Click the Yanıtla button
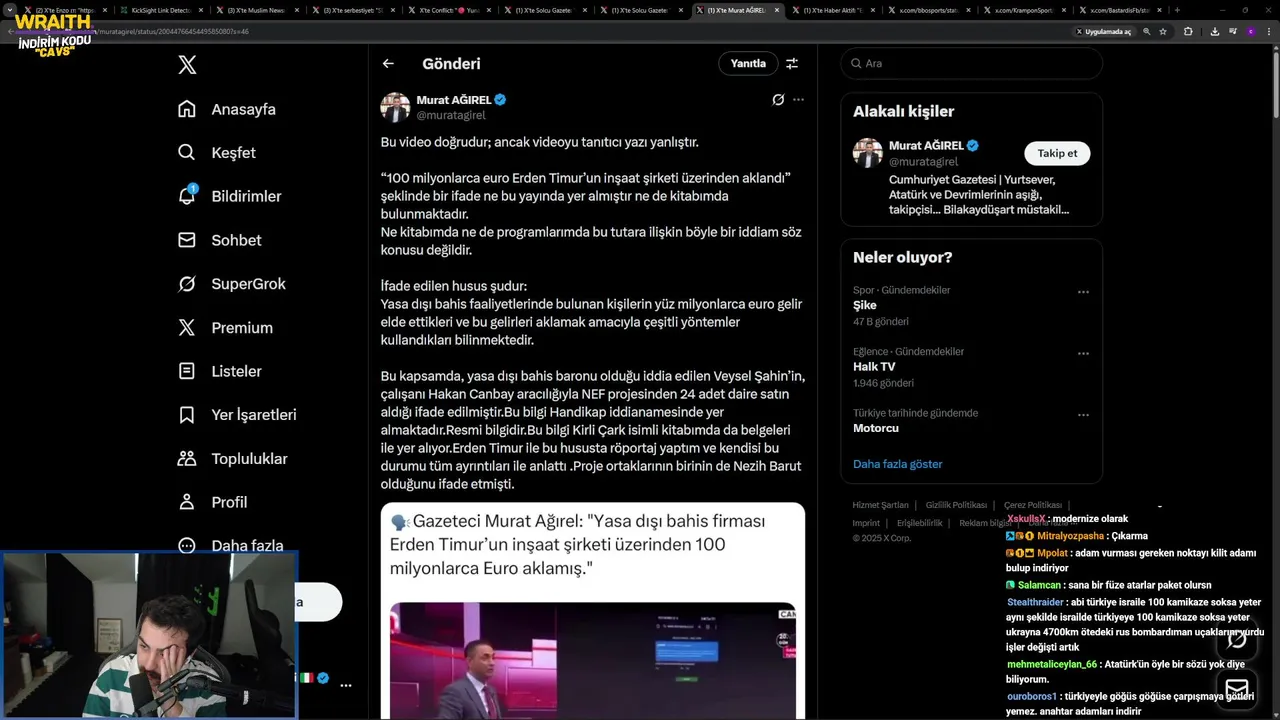 point(748,63)
